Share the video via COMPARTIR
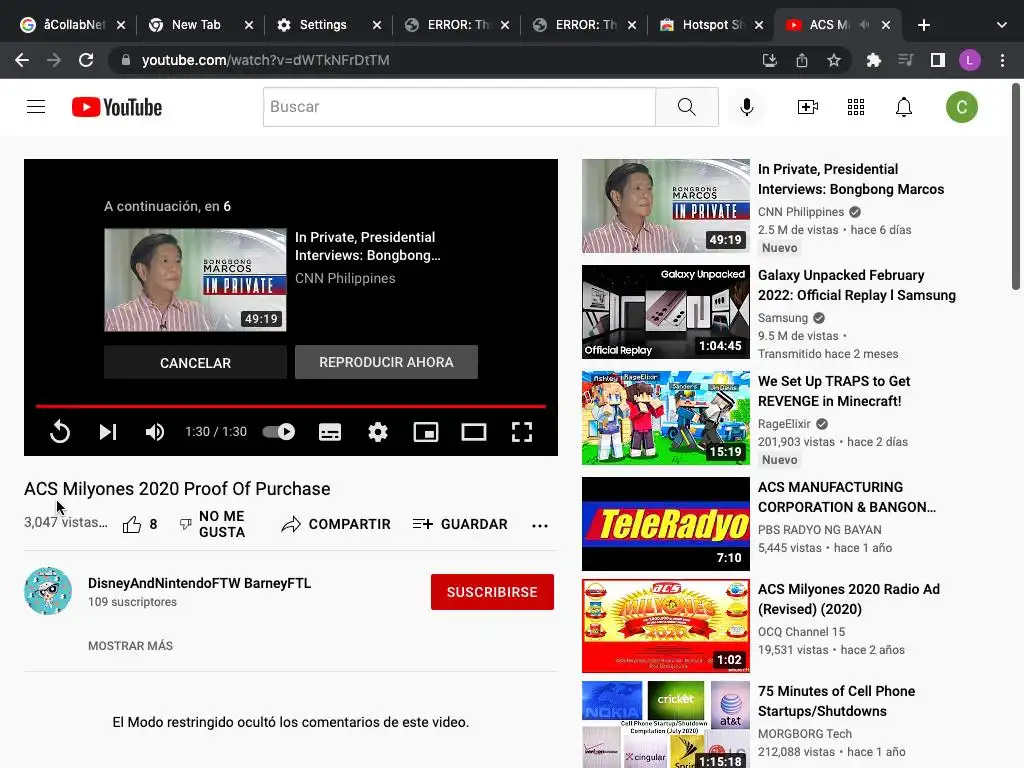The width and height of the screenshot is (1024, 768). 336,524
